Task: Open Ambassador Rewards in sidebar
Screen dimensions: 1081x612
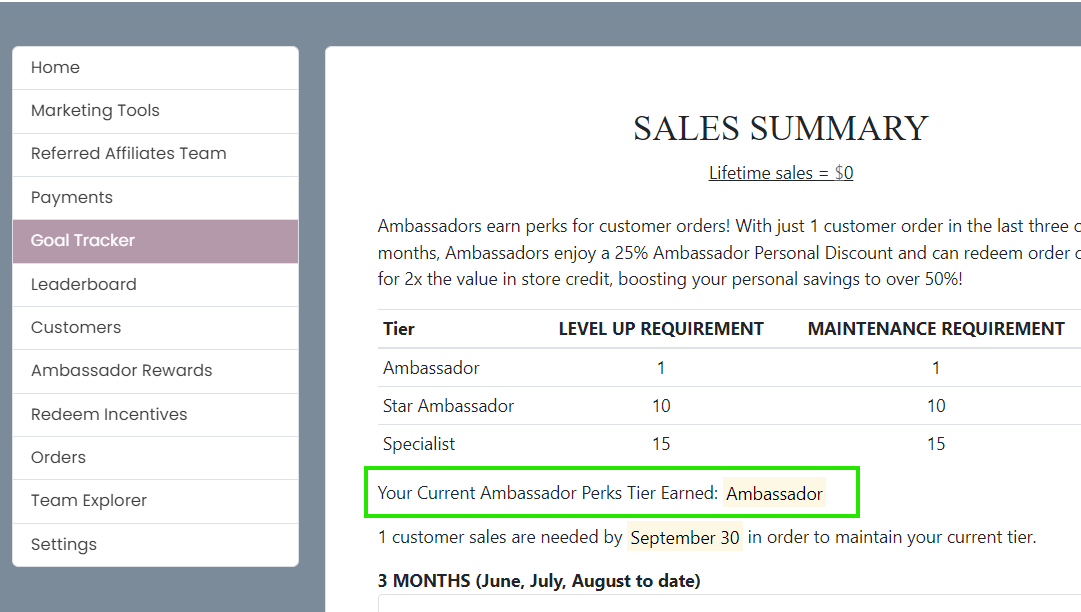Action: pos(122,371)
